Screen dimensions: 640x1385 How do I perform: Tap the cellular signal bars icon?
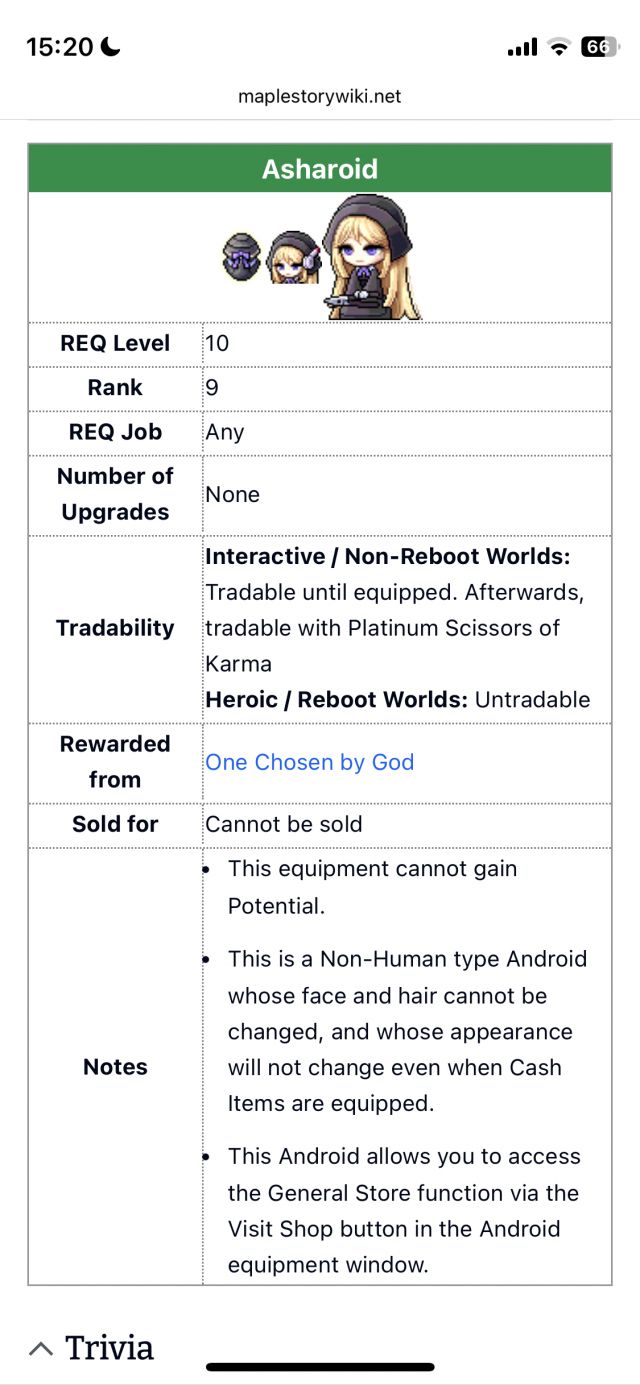click(x=522, y=48)
